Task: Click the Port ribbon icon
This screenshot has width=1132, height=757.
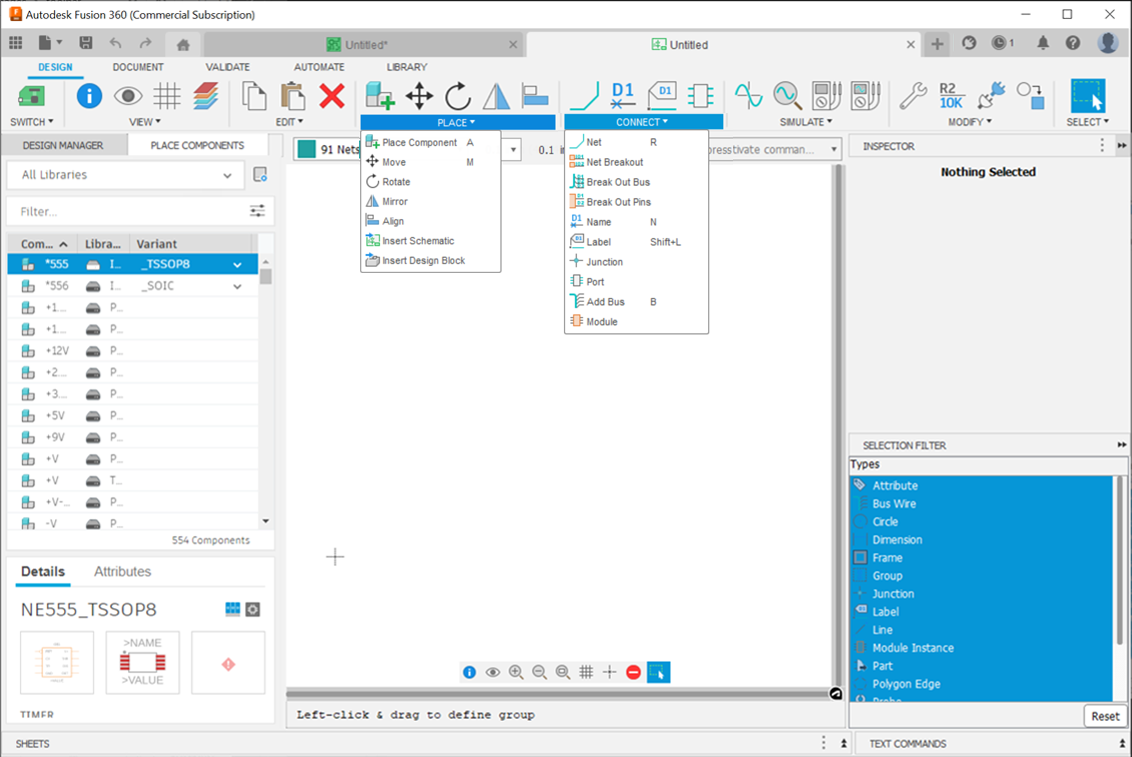Action: (700, 96)
